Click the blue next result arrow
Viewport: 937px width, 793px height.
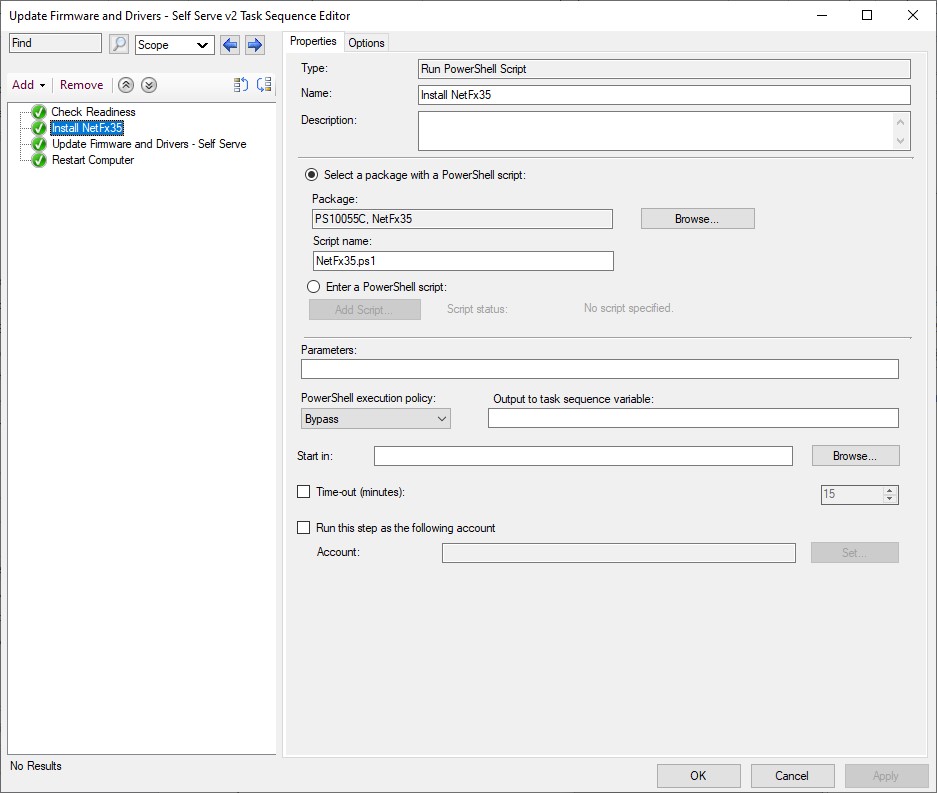point(254,44)
